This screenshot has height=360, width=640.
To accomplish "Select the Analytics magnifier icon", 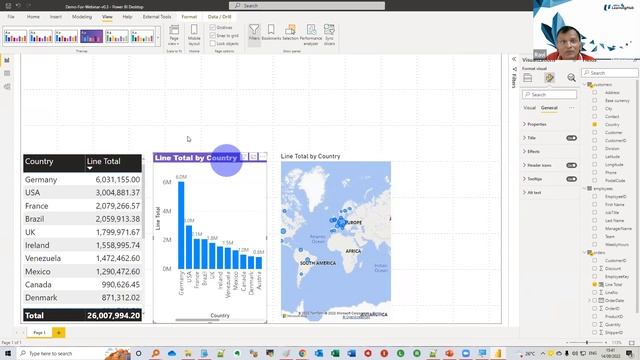I will click(x=571, y=78).
